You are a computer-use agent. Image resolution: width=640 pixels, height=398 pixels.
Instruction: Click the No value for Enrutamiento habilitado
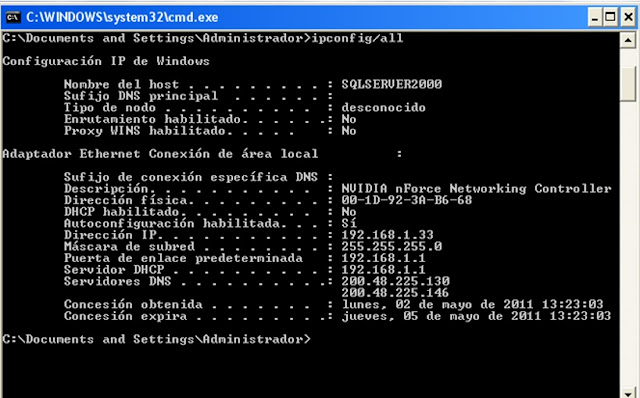tap(349, 119)
